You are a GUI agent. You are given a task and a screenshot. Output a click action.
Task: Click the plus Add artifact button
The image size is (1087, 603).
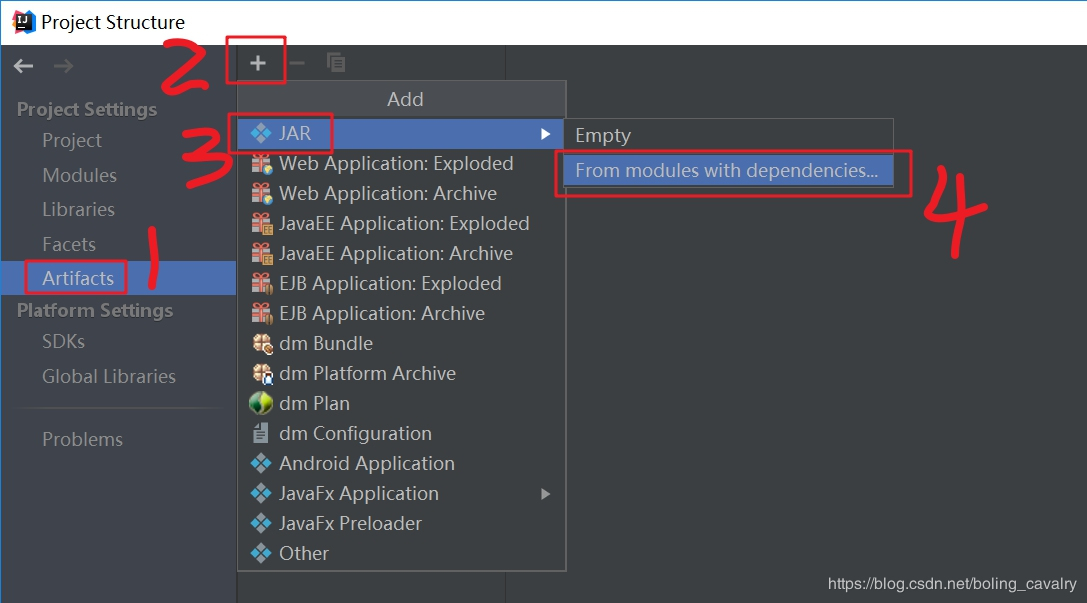(x=258, y=63)
